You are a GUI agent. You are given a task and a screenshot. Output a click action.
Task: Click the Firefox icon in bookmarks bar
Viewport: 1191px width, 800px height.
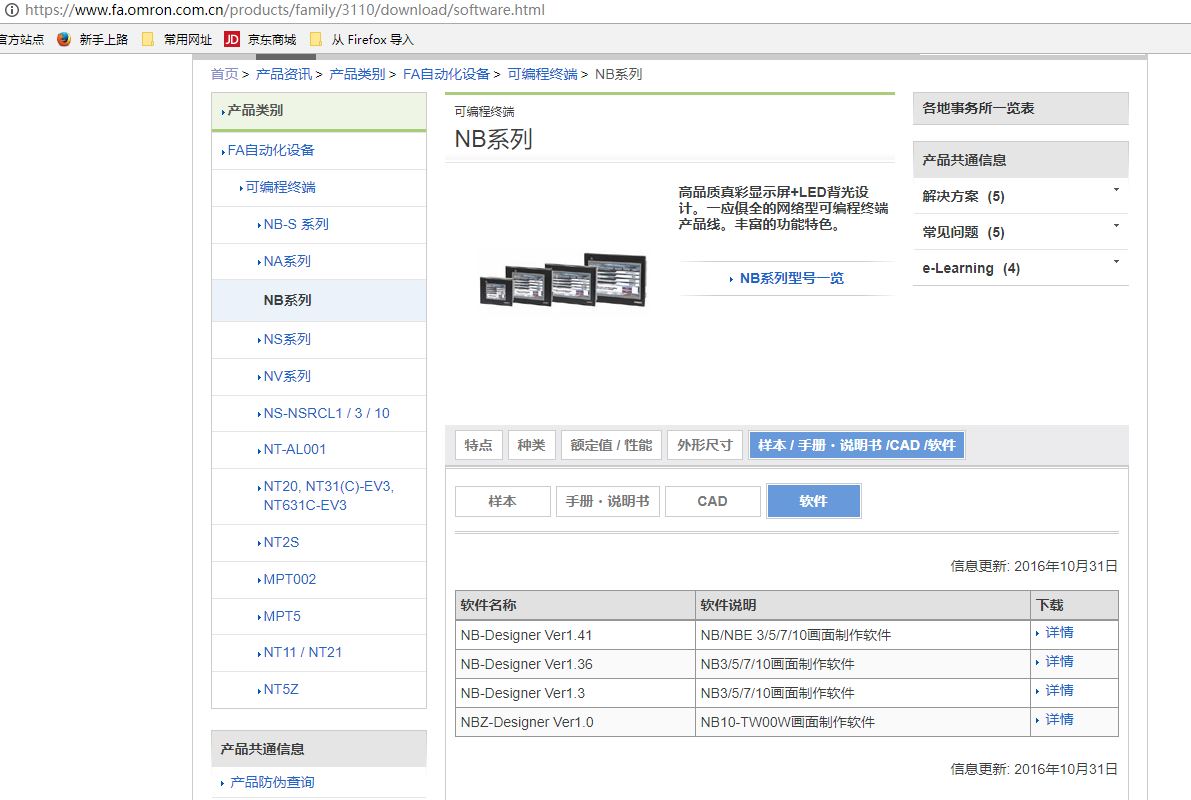click(x=65, y=40)
